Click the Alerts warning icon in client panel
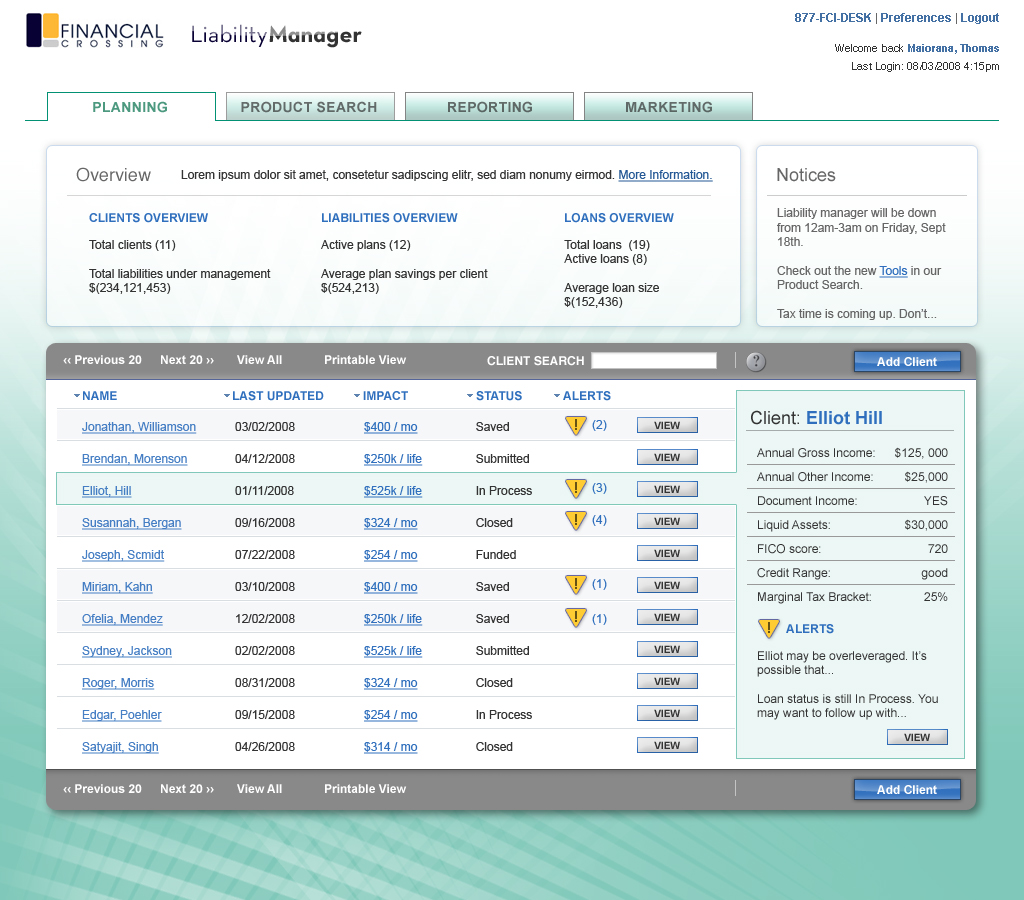The image size is (1024, 900). click(x=768, y=629)
